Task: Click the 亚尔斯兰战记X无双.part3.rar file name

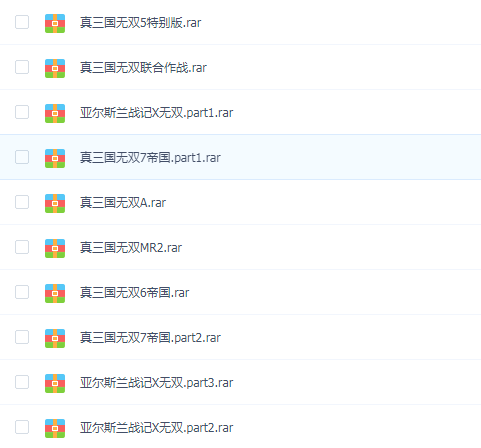Action: tap(156, 383)
